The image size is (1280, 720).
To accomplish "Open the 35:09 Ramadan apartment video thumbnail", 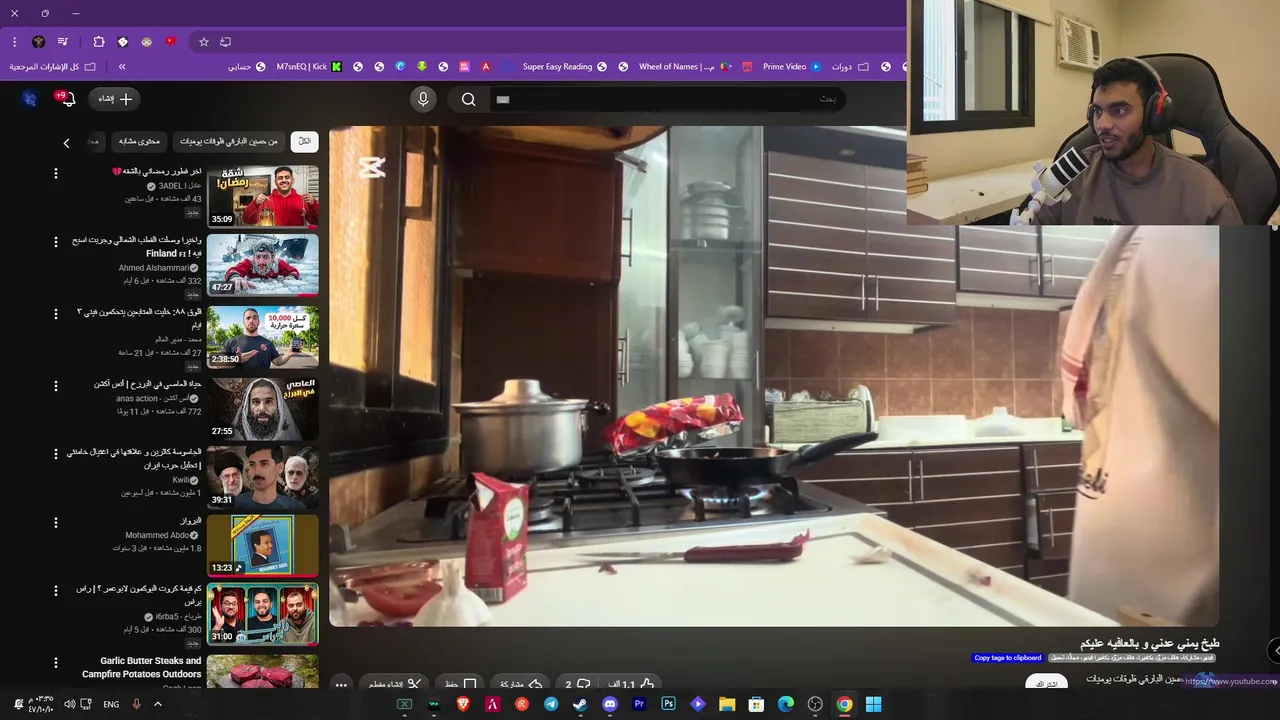I will coord(263,196).
